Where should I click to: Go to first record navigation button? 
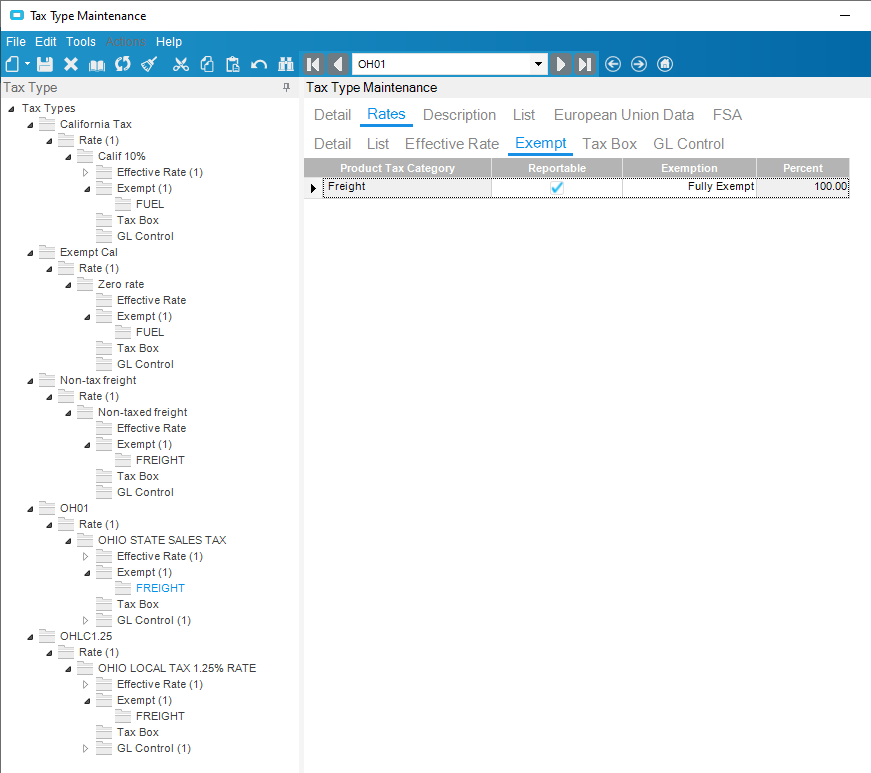(x=313, y=64)
